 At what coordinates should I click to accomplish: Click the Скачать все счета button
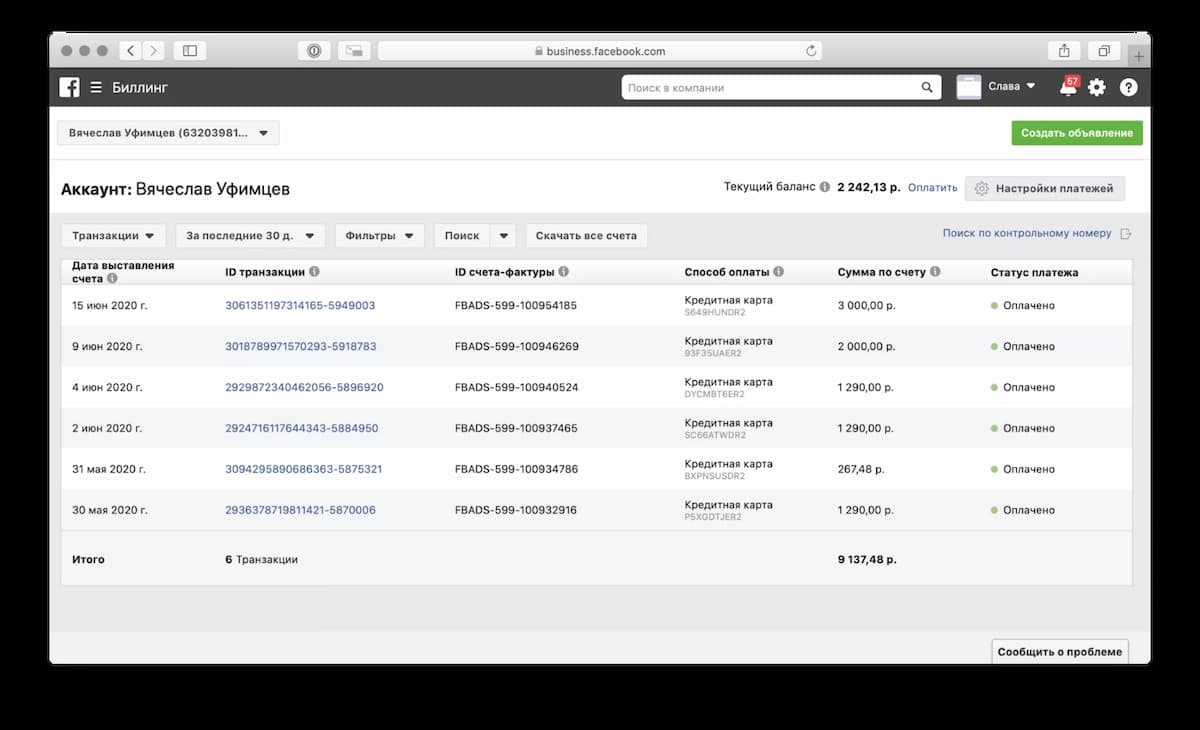tap(586, 236)
